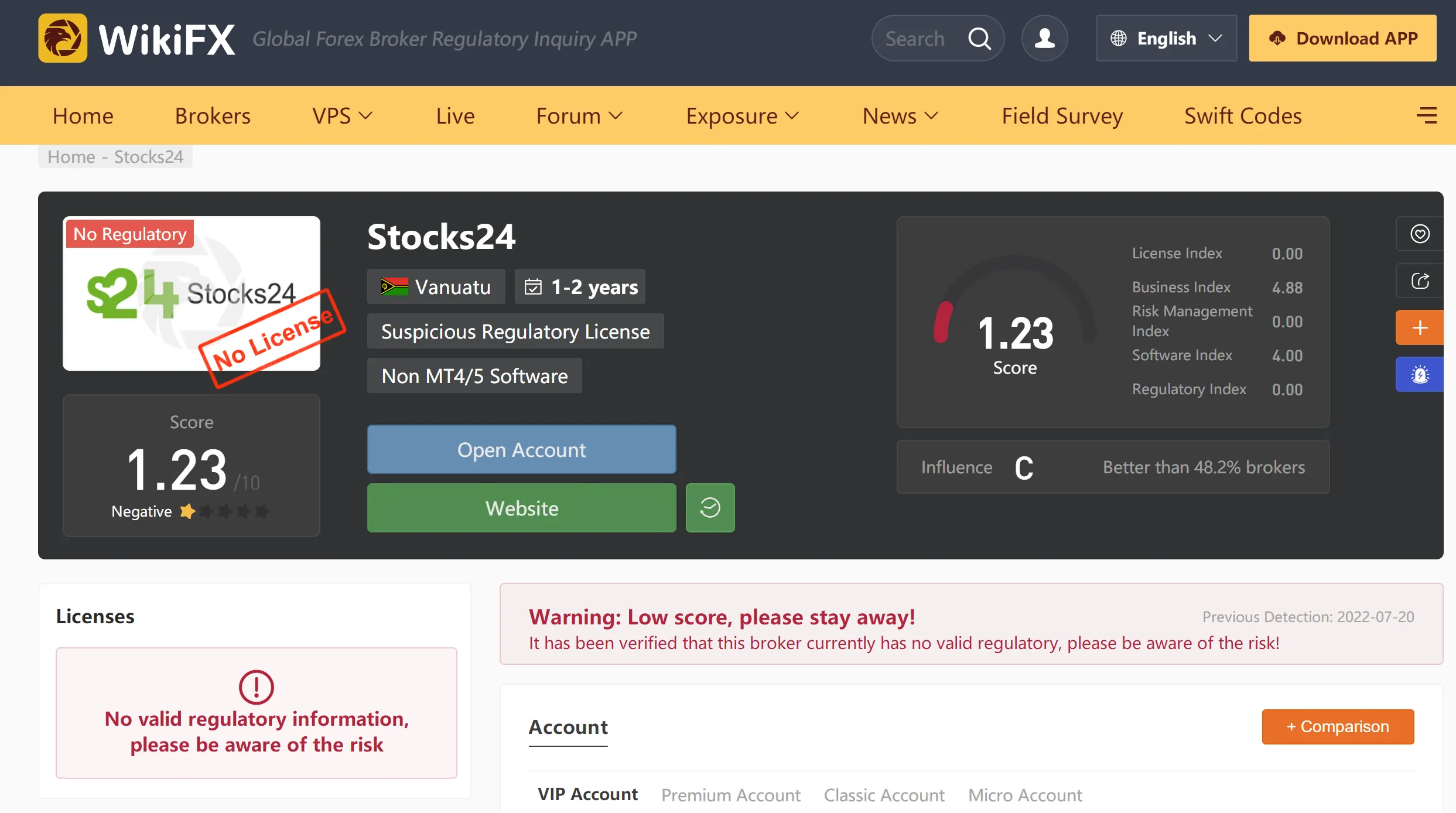Click the Licenses section heading
Image resolution: width=1456 pixels, height=813 pixels.
[95, 616]
